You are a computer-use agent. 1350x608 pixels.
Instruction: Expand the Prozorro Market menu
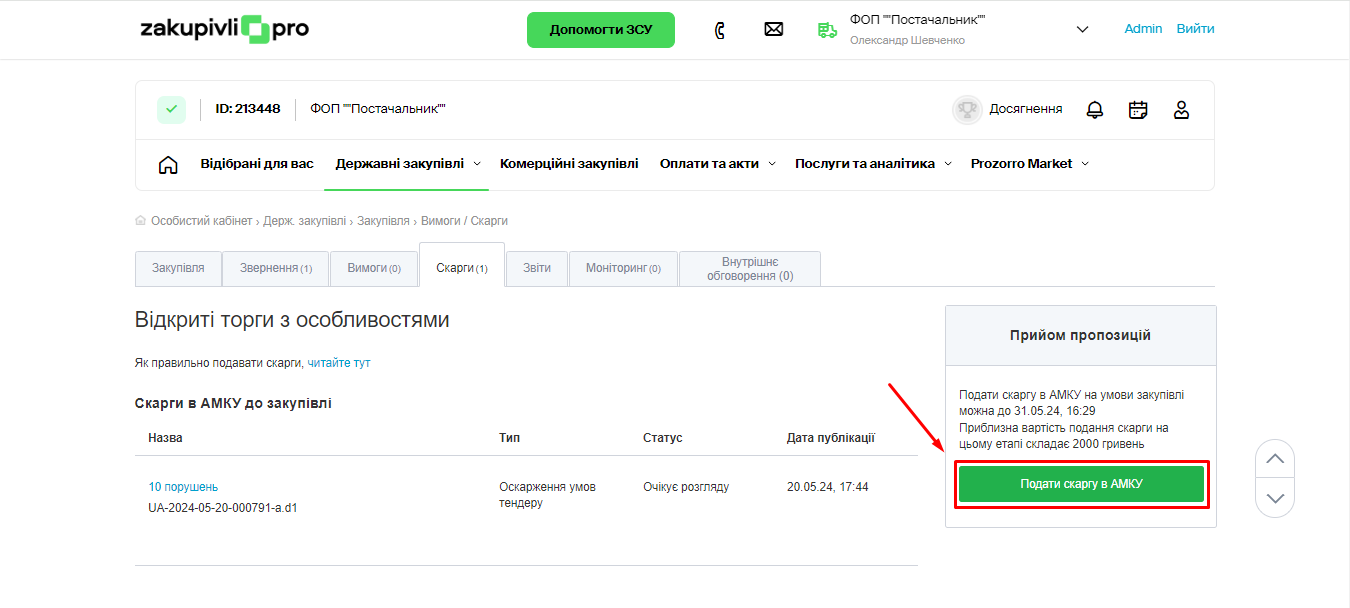pyautogui.click(x=1029, y=164)
